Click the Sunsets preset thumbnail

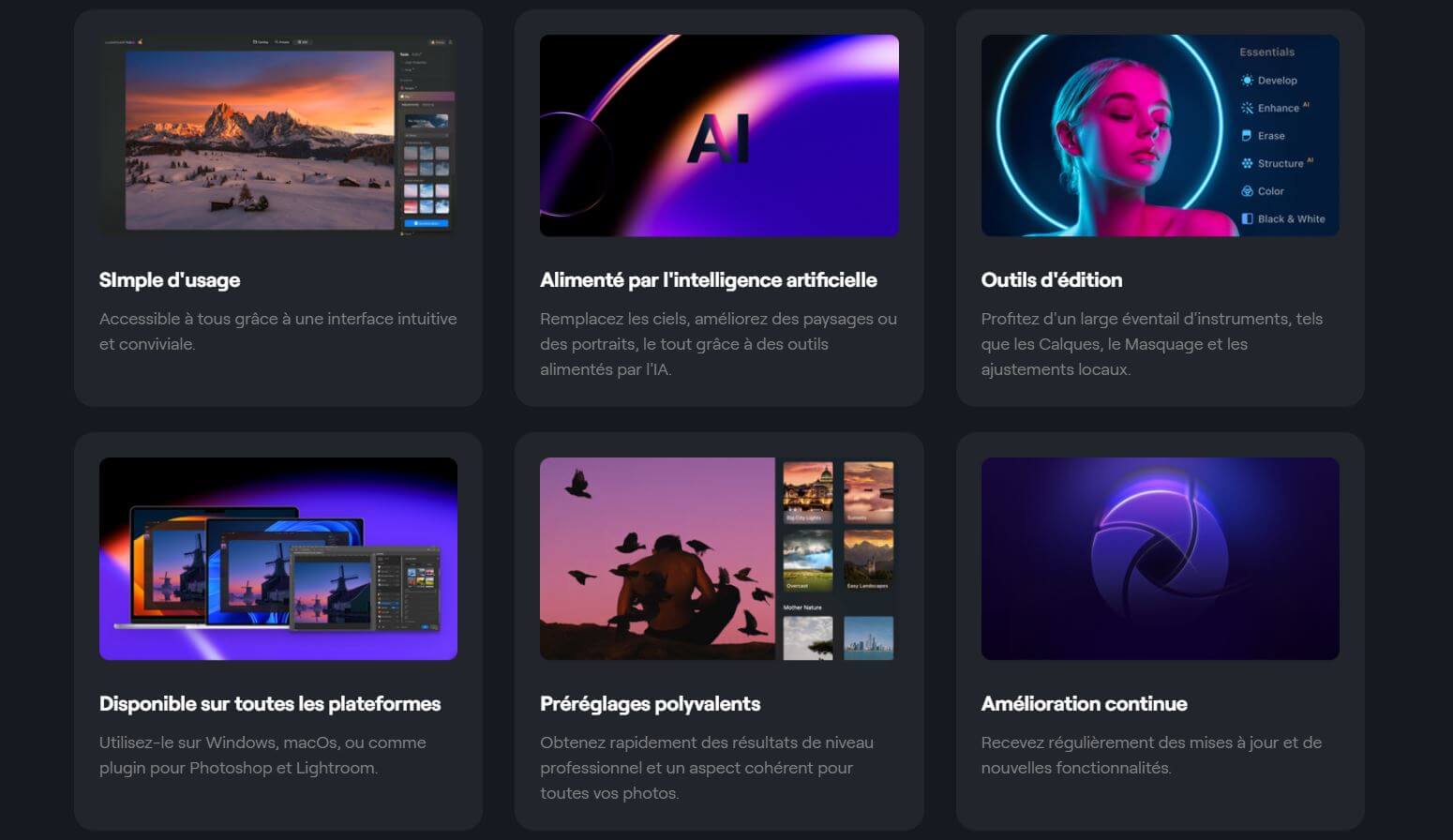click(x=868, y=492)
